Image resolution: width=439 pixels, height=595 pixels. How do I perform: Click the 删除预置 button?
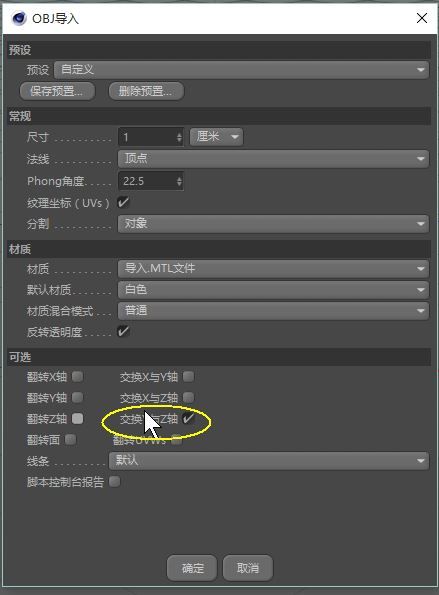(x=146, y=91)
